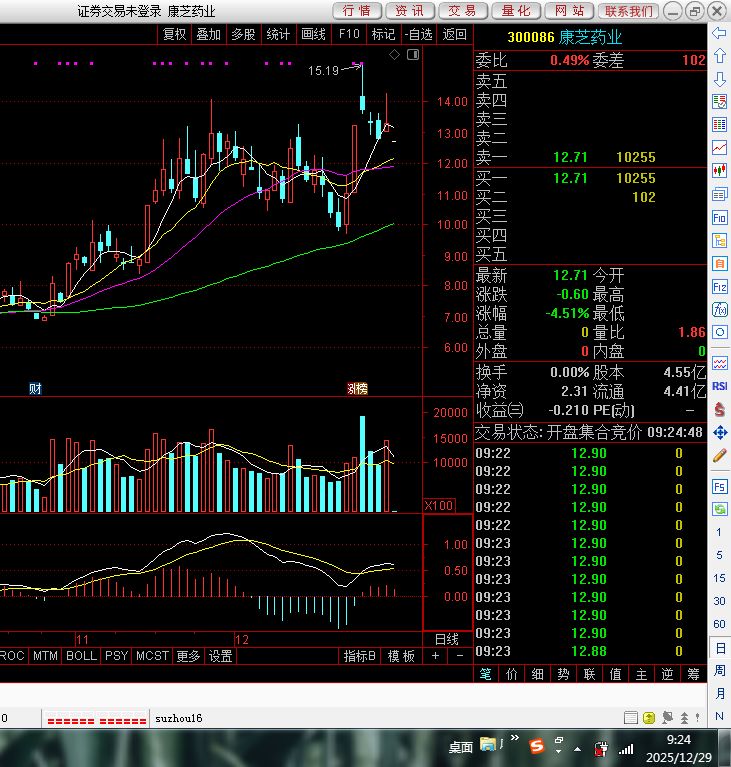
Task: Switch to 30-minute period
Action: (x=719, y=601)
